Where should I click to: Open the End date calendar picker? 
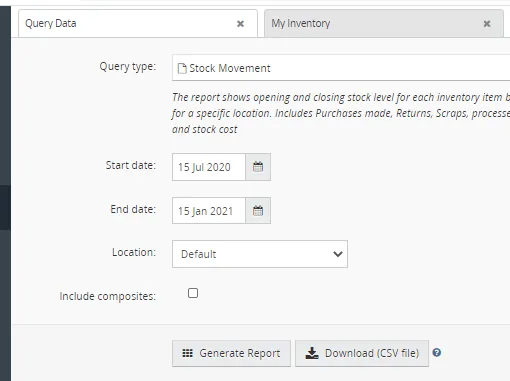coord(258,211)
